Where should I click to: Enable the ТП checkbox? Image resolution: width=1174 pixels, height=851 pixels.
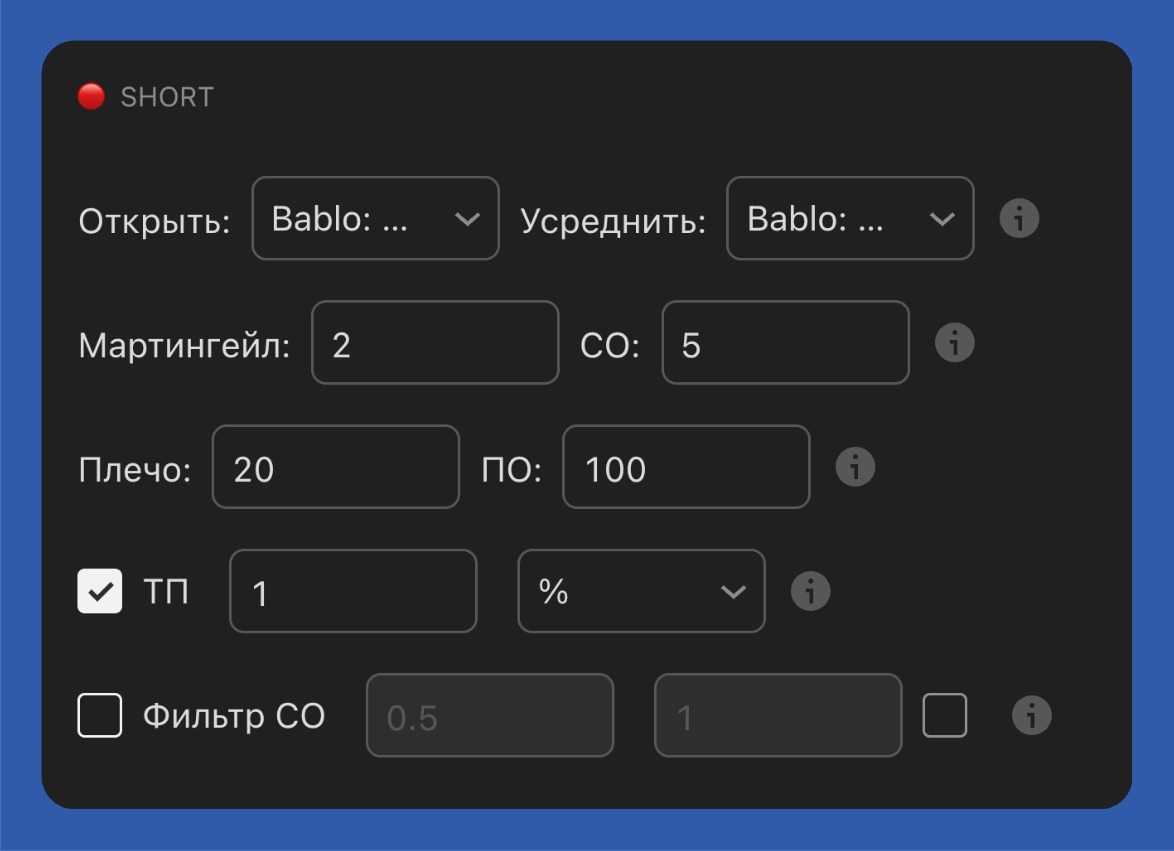tap(100, 591)
